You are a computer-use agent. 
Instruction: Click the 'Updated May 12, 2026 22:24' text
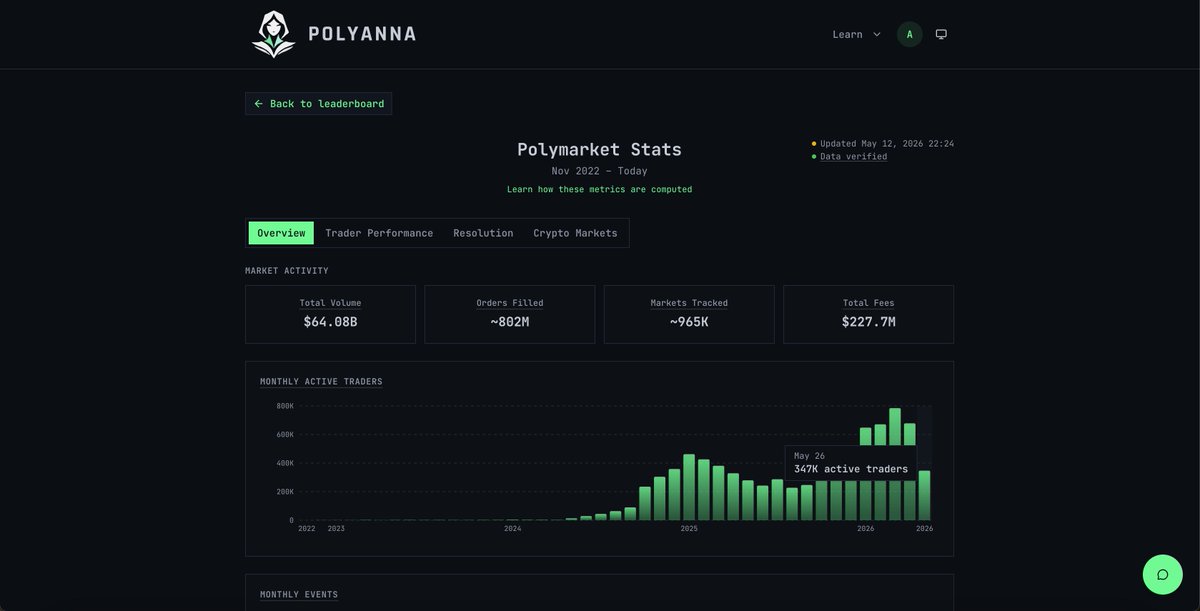tap(887, 144)
